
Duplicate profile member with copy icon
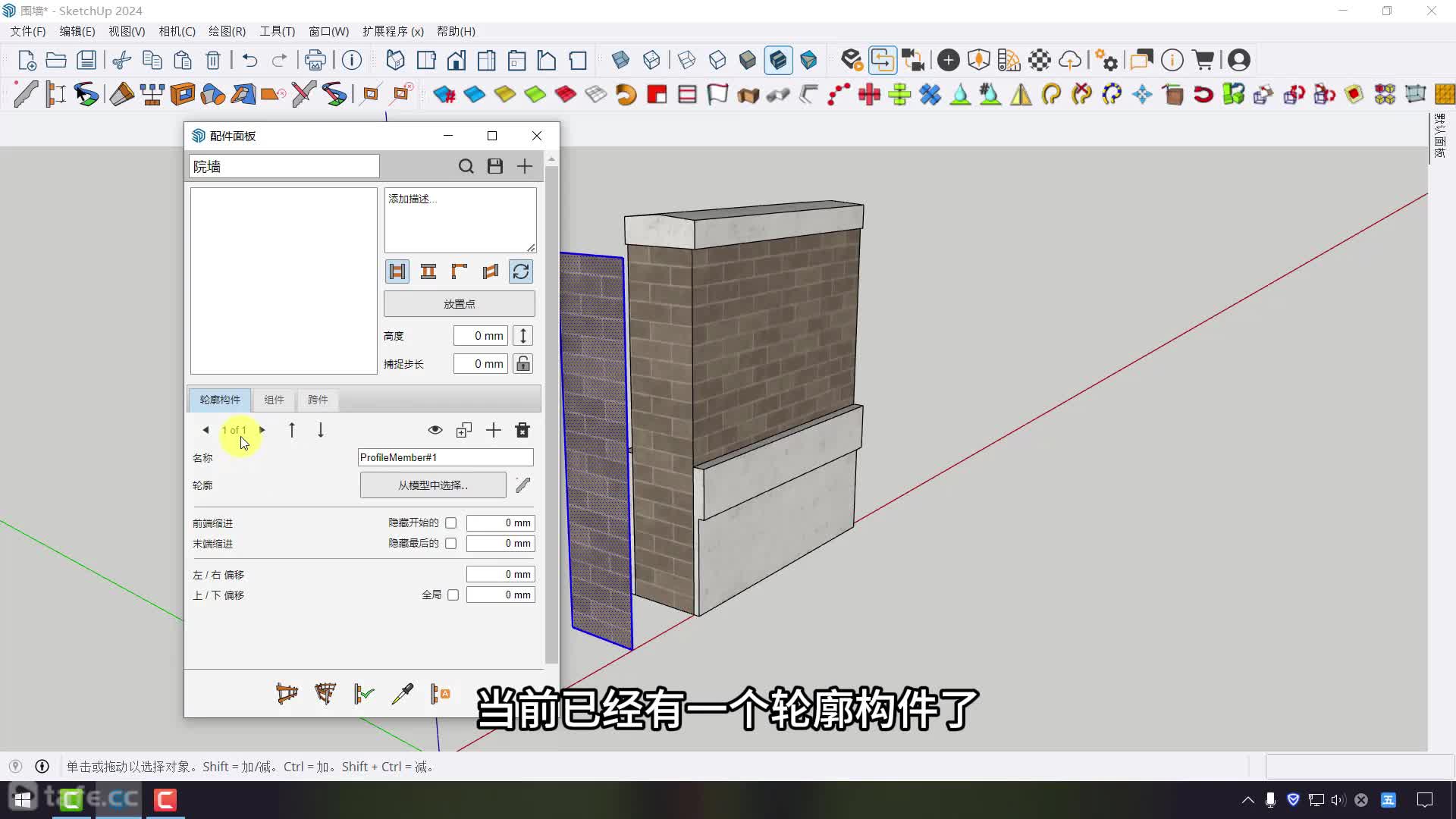(x=464, y=431)
